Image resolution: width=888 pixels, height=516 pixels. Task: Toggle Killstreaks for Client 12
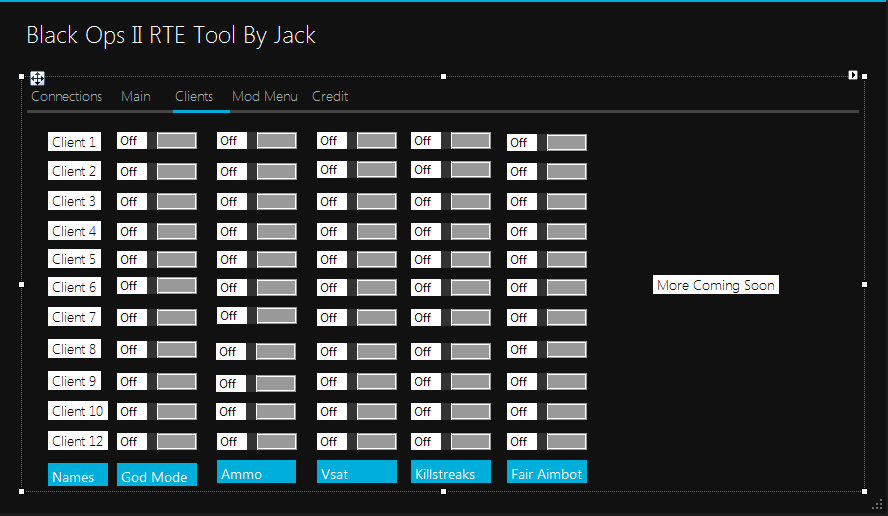click(451, 441)
